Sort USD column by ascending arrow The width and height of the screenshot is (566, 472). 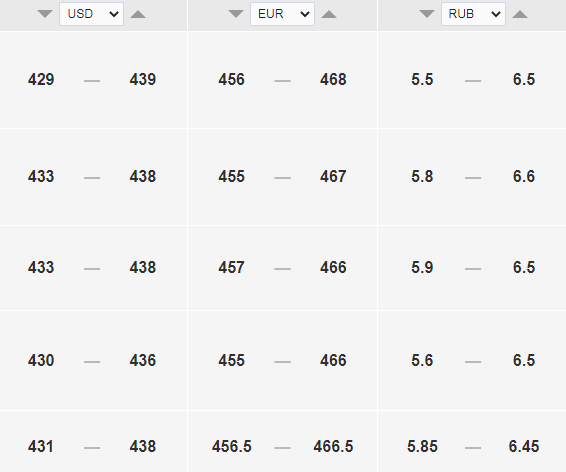138,14
